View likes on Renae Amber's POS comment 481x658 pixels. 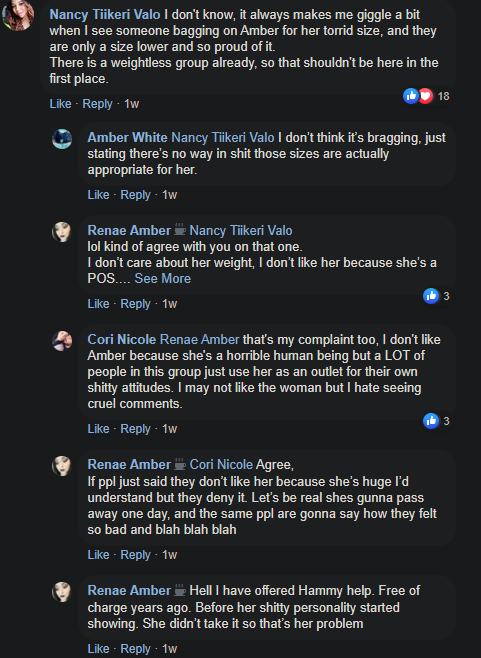(437, 296)
